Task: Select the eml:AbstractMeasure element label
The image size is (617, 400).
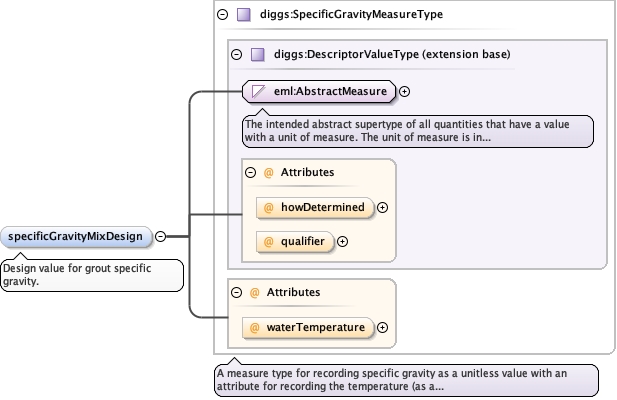Action: [329, 92]
